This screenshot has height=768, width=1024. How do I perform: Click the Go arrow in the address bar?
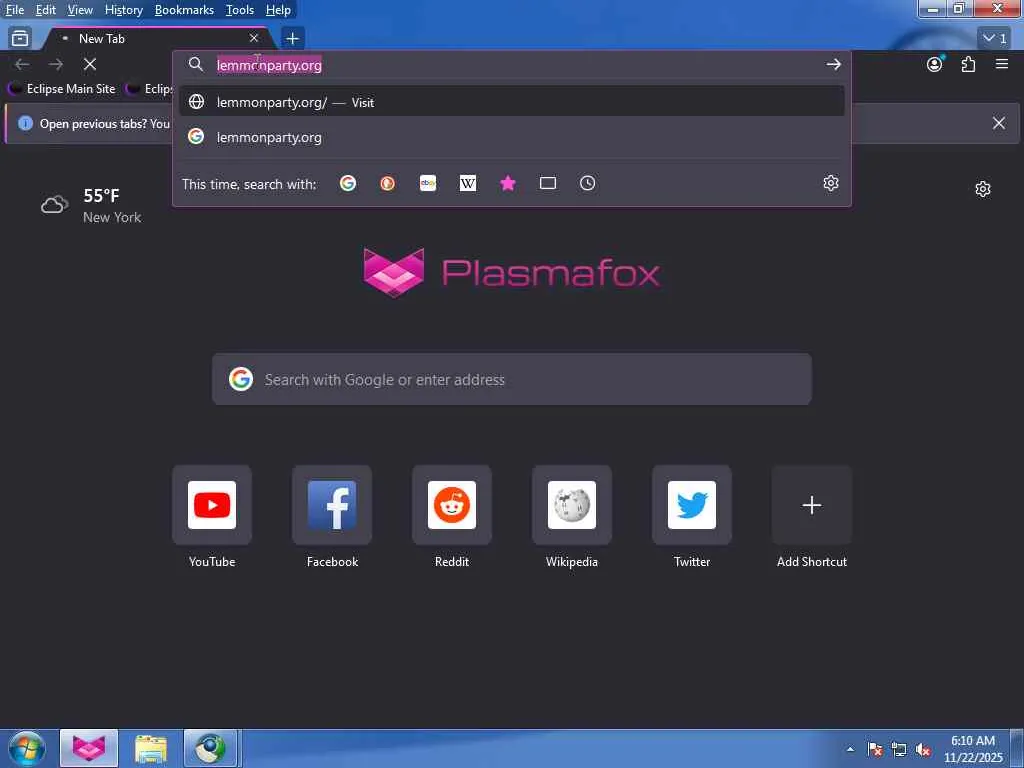click(x=833, y=64)
